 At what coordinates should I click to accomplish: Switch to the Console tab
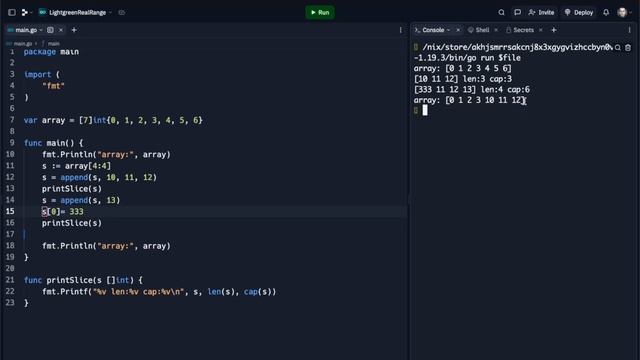pos(433,30)
